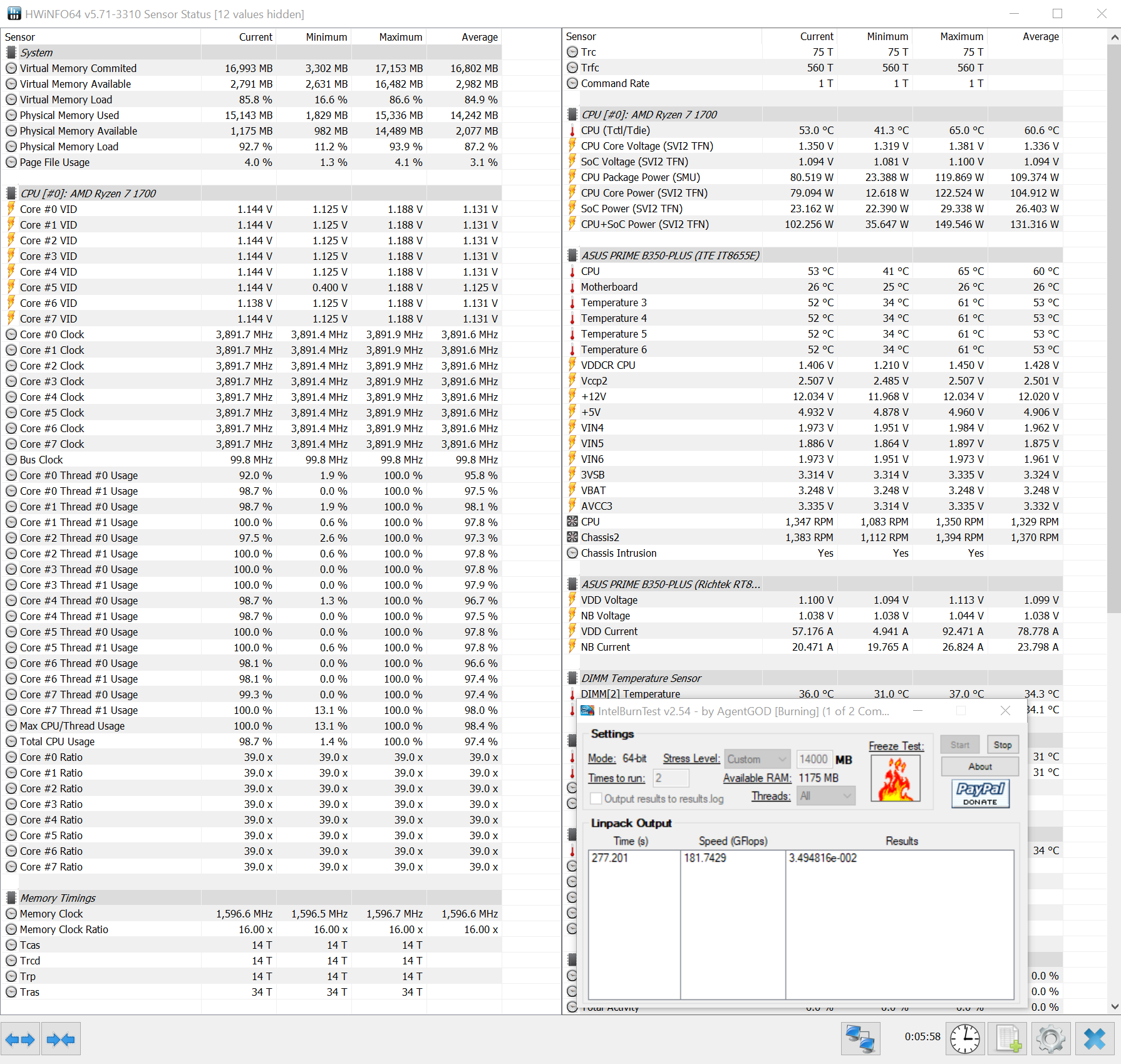Close the IntelBurnTest window
Image resolution: width=1121 pixels, height=1064 pixels.
[x=1005, y=710]
